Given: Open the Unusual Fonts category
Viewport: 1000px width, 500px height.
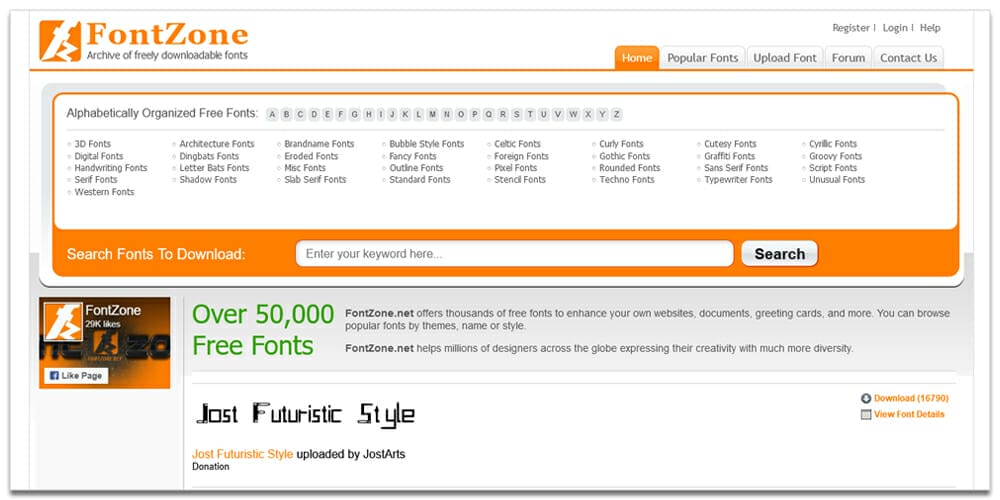Looking at the screenshot, I should coord(837,180).
